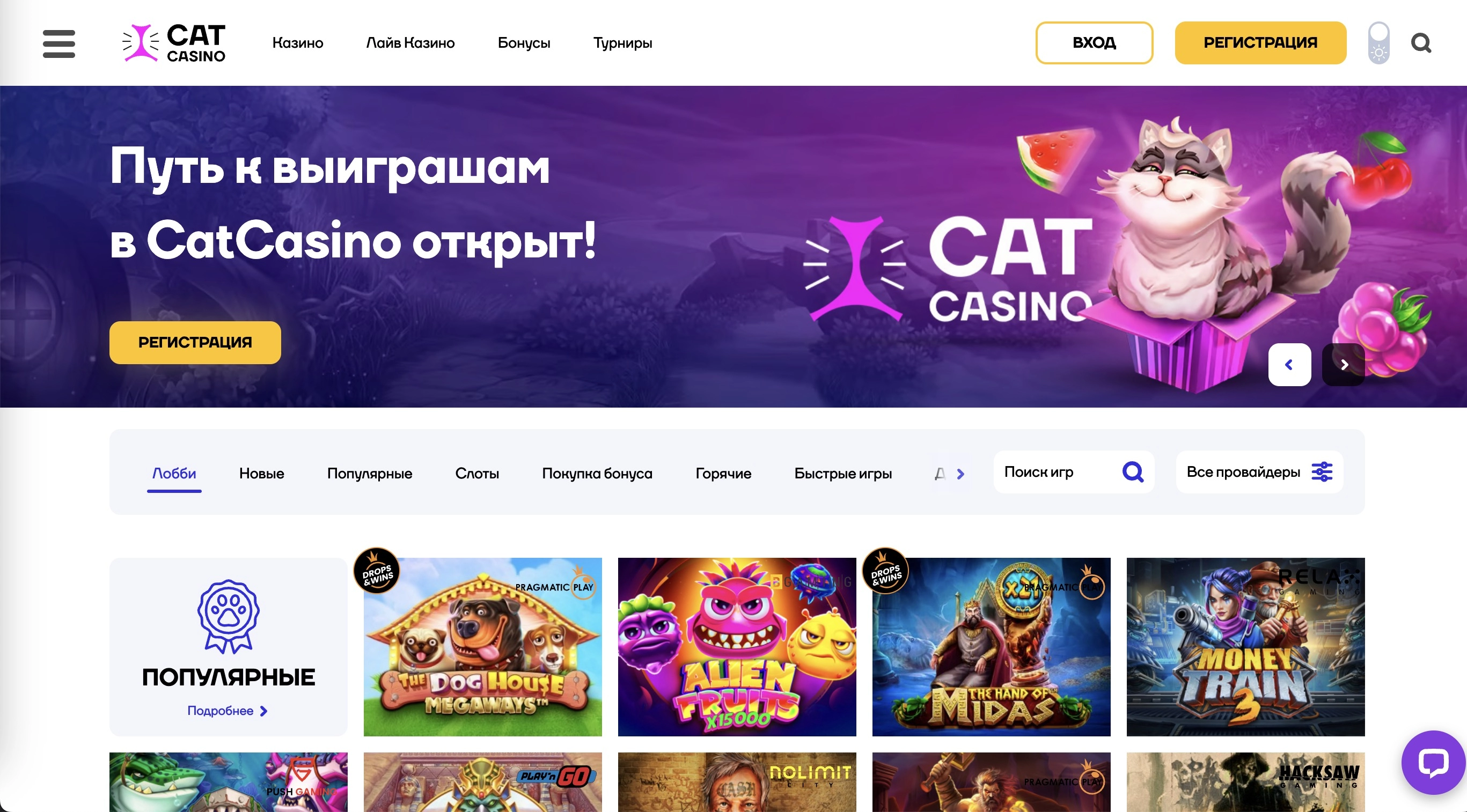
Task: Click the paw badge Популярные icon
Action: 229,616
